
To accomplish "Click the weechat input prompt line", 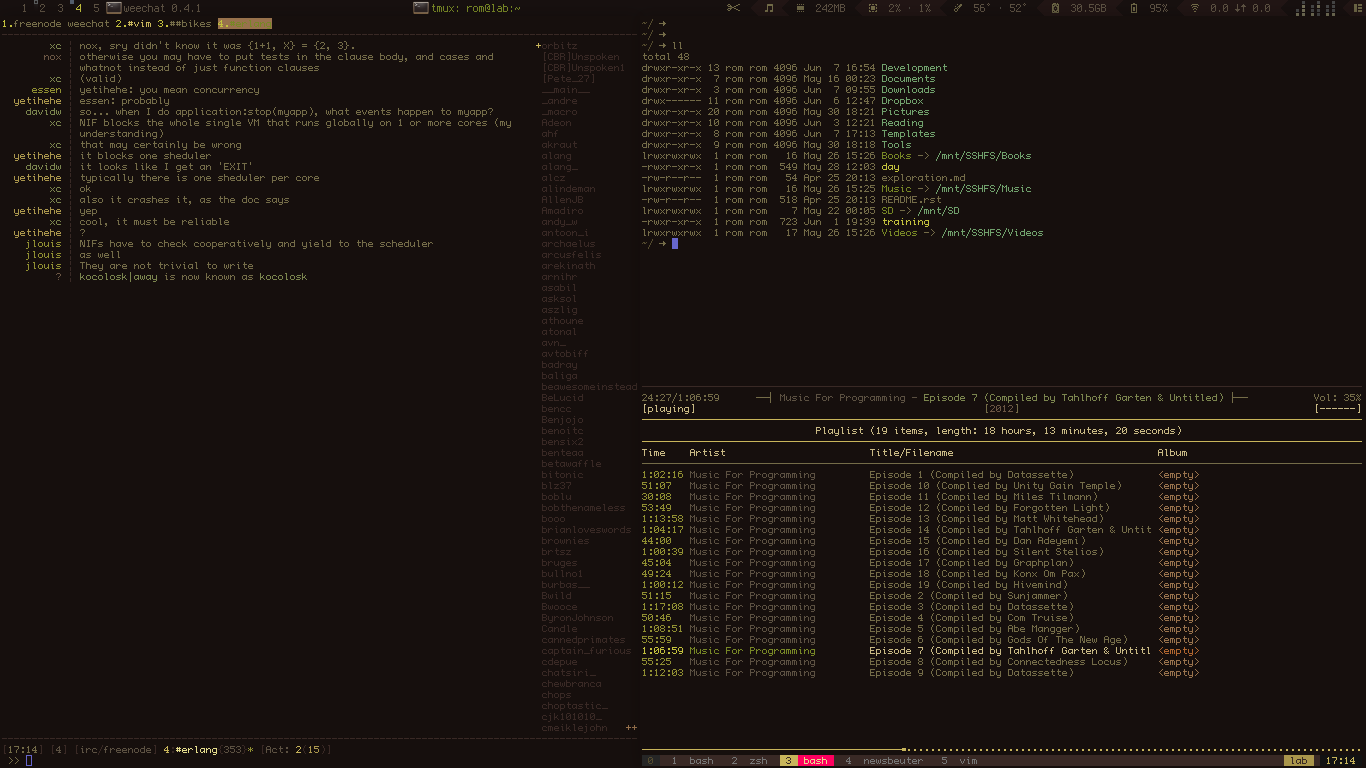I will pos(320,761).
